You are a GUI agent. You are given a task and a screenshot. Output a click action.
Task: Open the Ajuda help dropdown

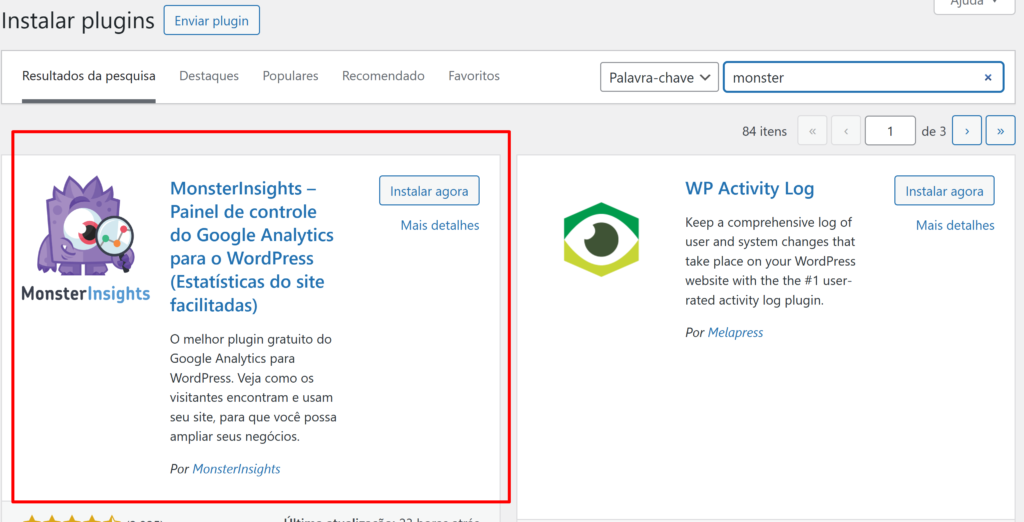[974, 4]
